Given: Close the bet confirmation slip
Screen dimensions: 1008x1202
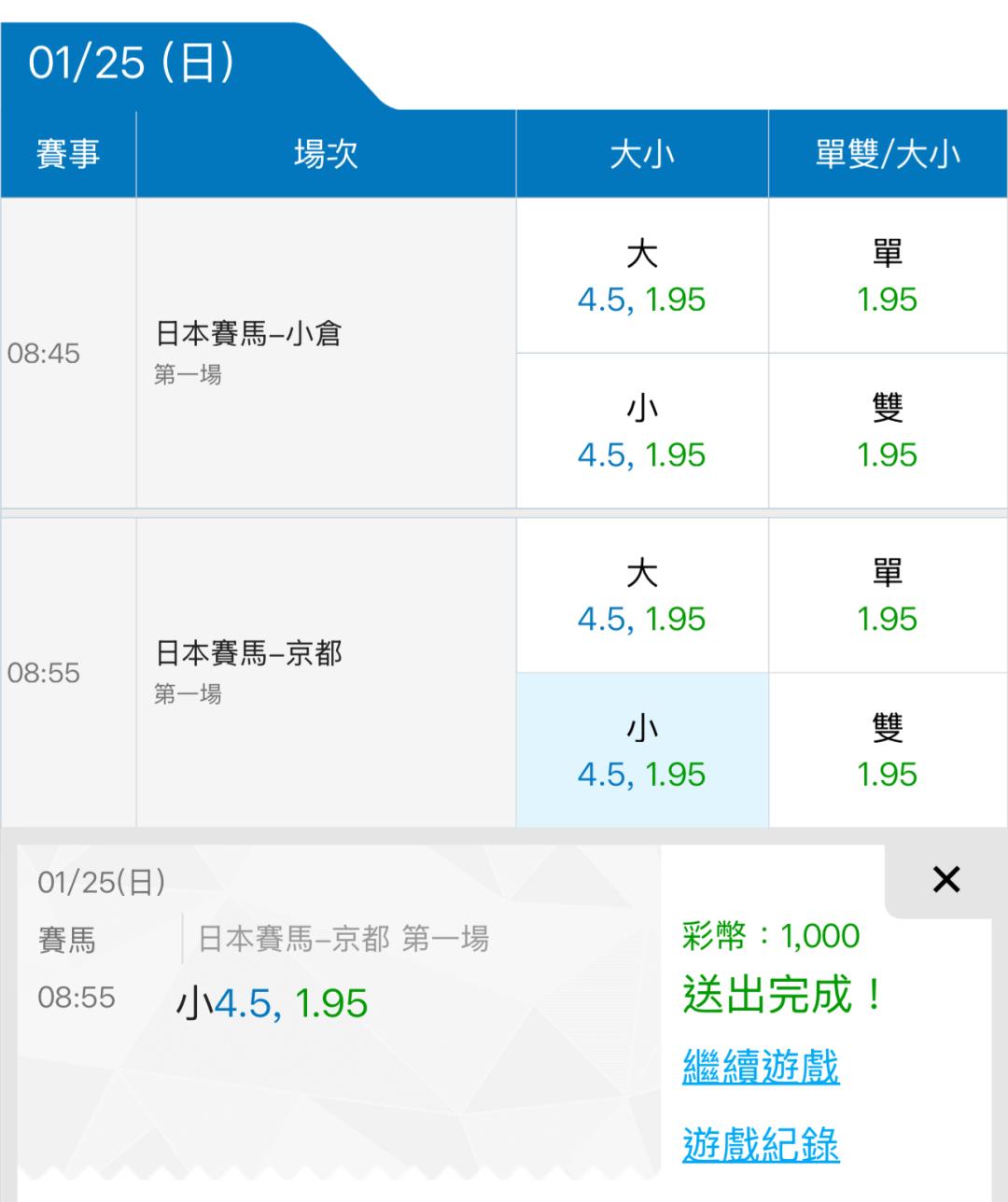Looking at the screenshot, I should [945, 879].
